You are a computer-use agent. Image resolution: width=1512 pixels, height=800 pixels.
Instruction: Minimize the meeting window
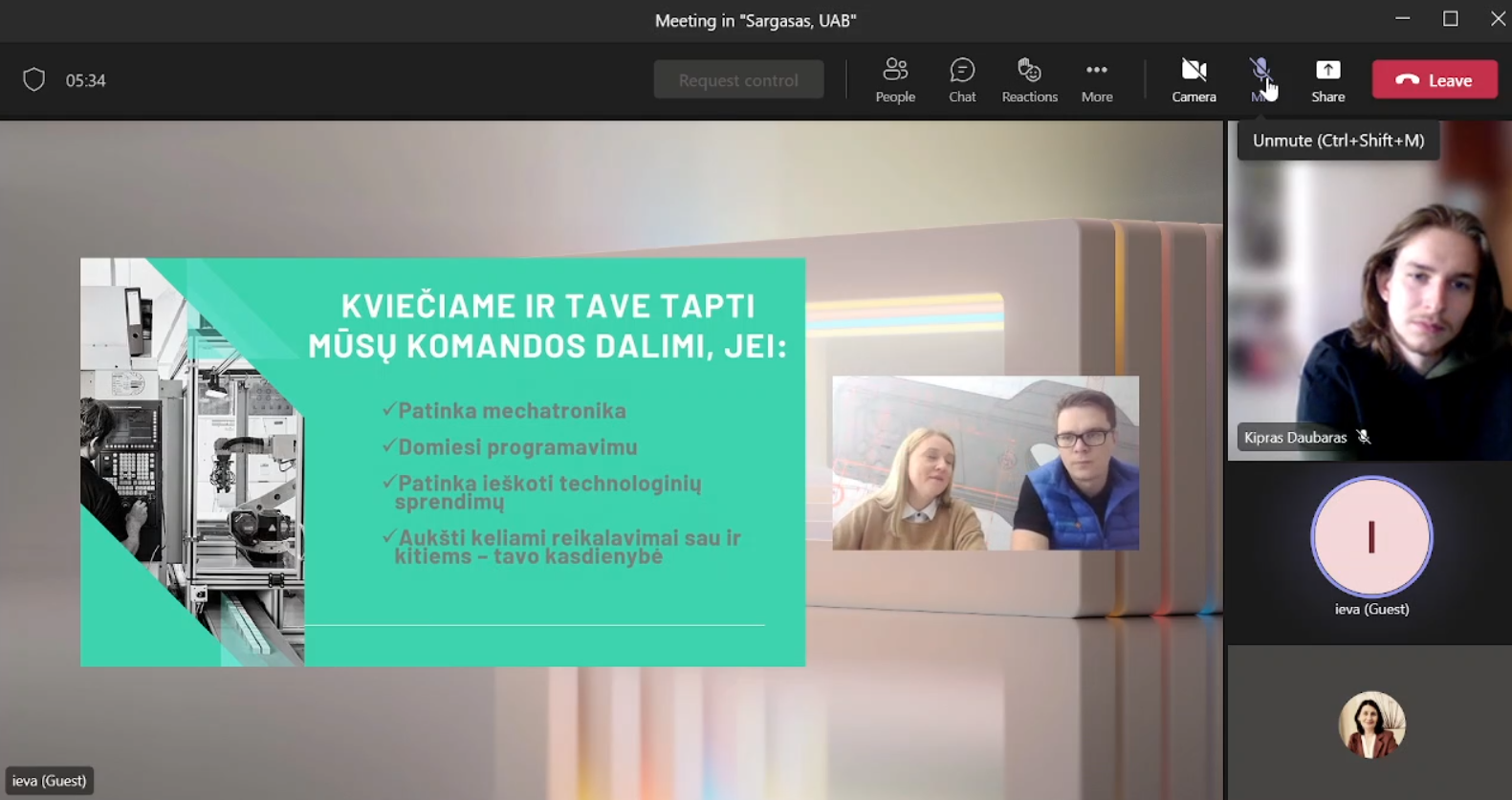(1402, 19)
